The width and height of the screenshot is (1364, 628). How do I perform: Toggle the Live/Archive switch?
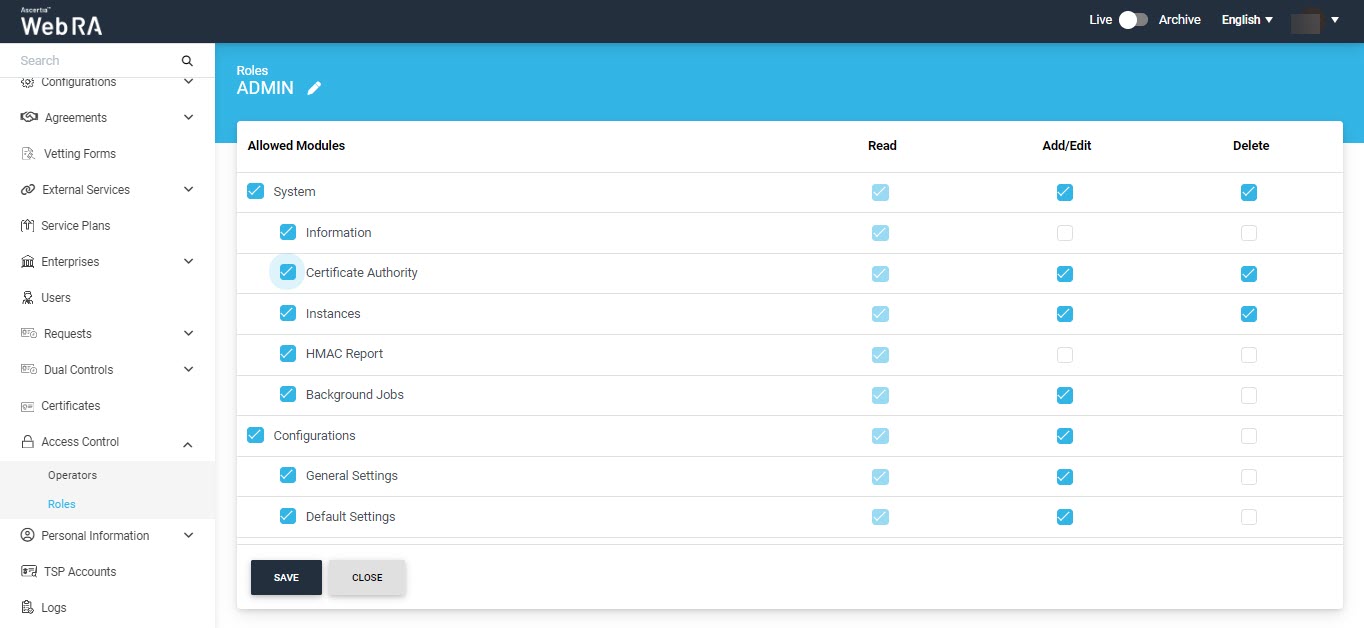(1132, 20)
